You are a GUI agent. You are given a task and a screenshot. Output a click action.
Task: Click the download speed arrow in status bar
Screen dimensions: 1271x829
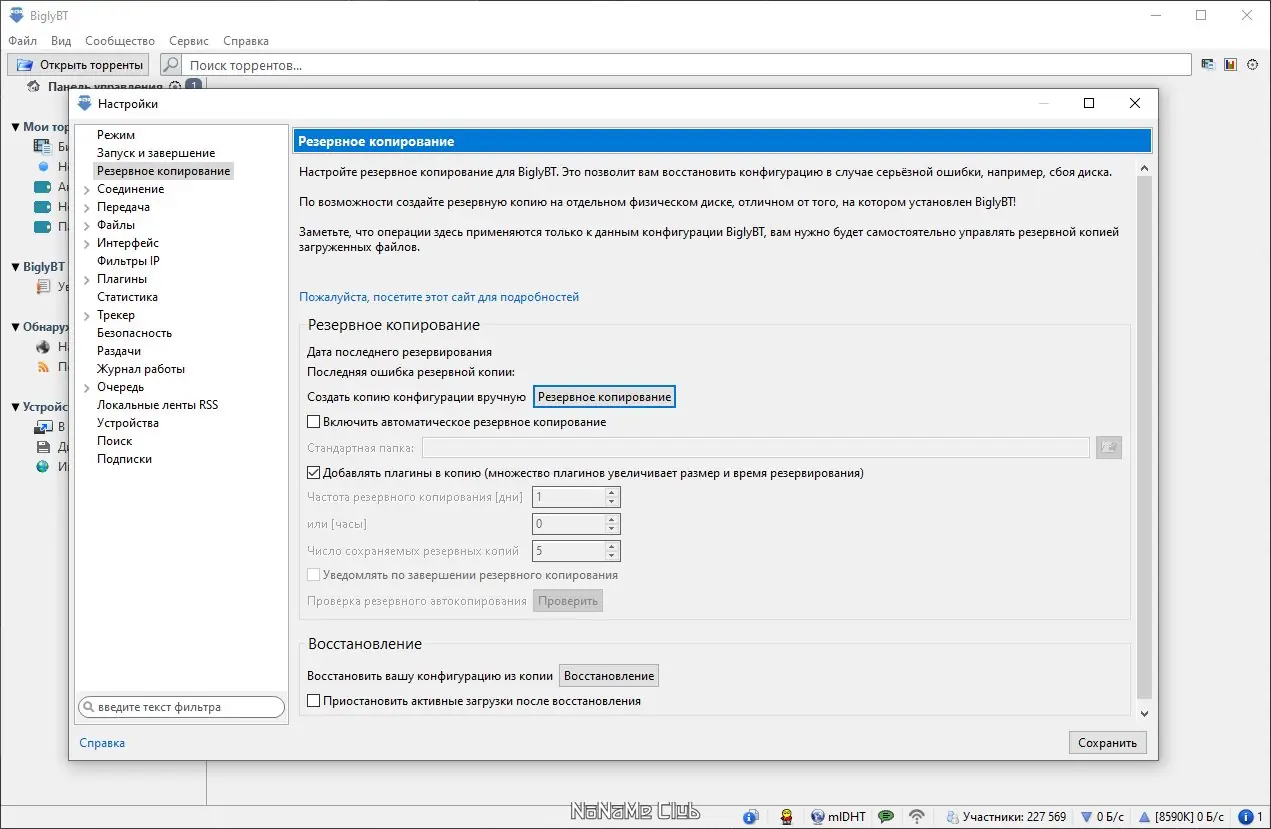pyautogui.click(x=1087, y=817)
